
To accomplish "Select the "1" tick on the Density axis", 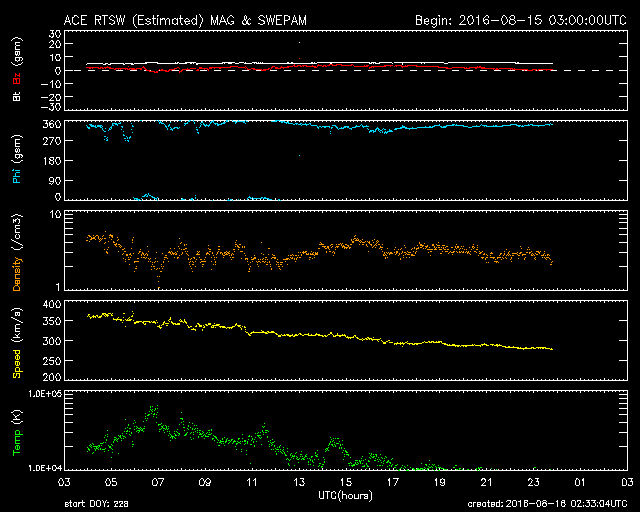I will coord(58,287).
